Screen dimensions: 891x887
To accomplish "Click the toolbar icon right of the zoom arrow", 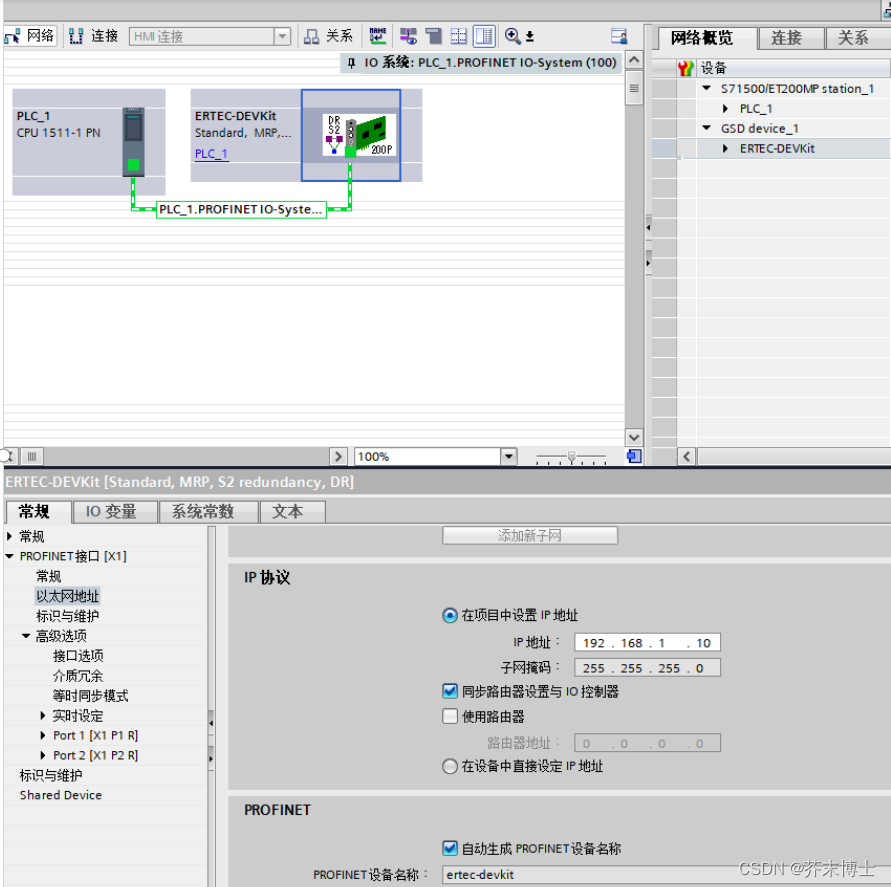I will click(x=618, y=36).
